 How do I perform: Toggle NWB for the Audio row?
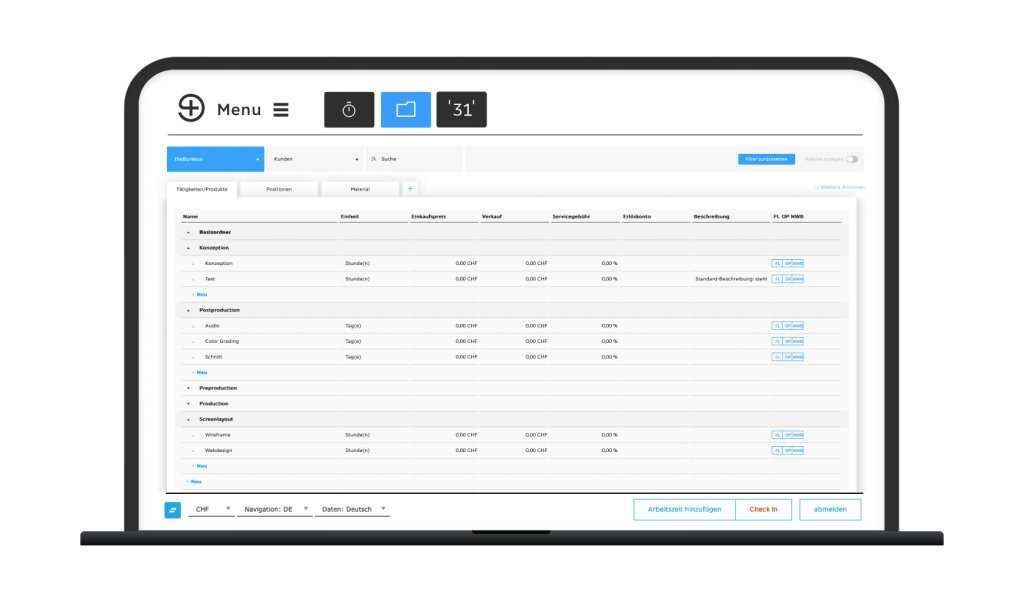point(798,326)
